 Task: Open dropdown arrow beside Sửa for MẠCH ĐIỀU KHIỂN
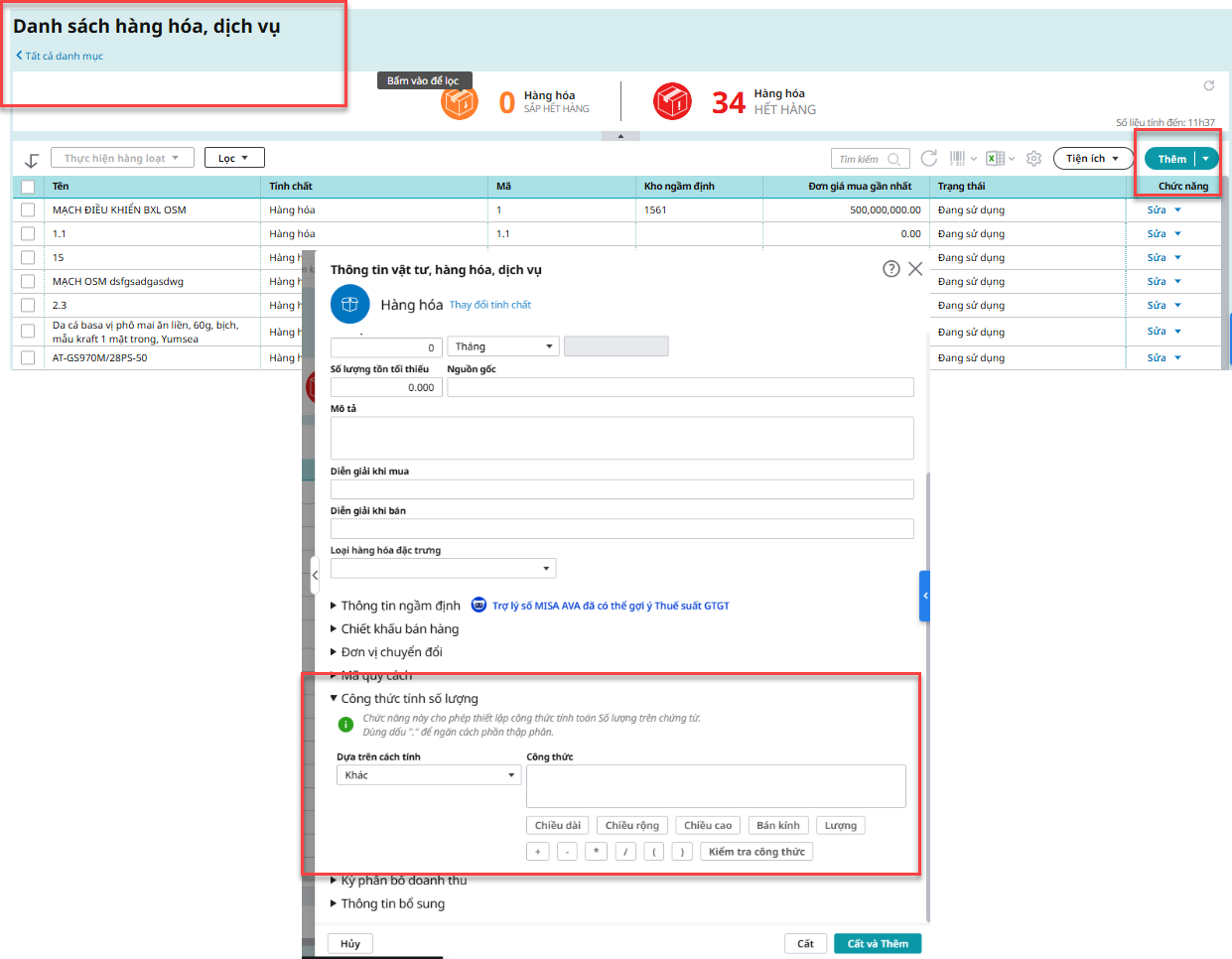1178,209
